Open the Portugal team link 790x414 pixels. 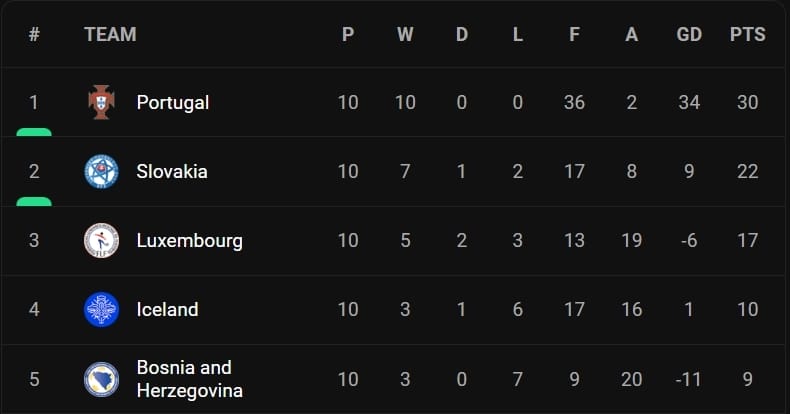172,102
